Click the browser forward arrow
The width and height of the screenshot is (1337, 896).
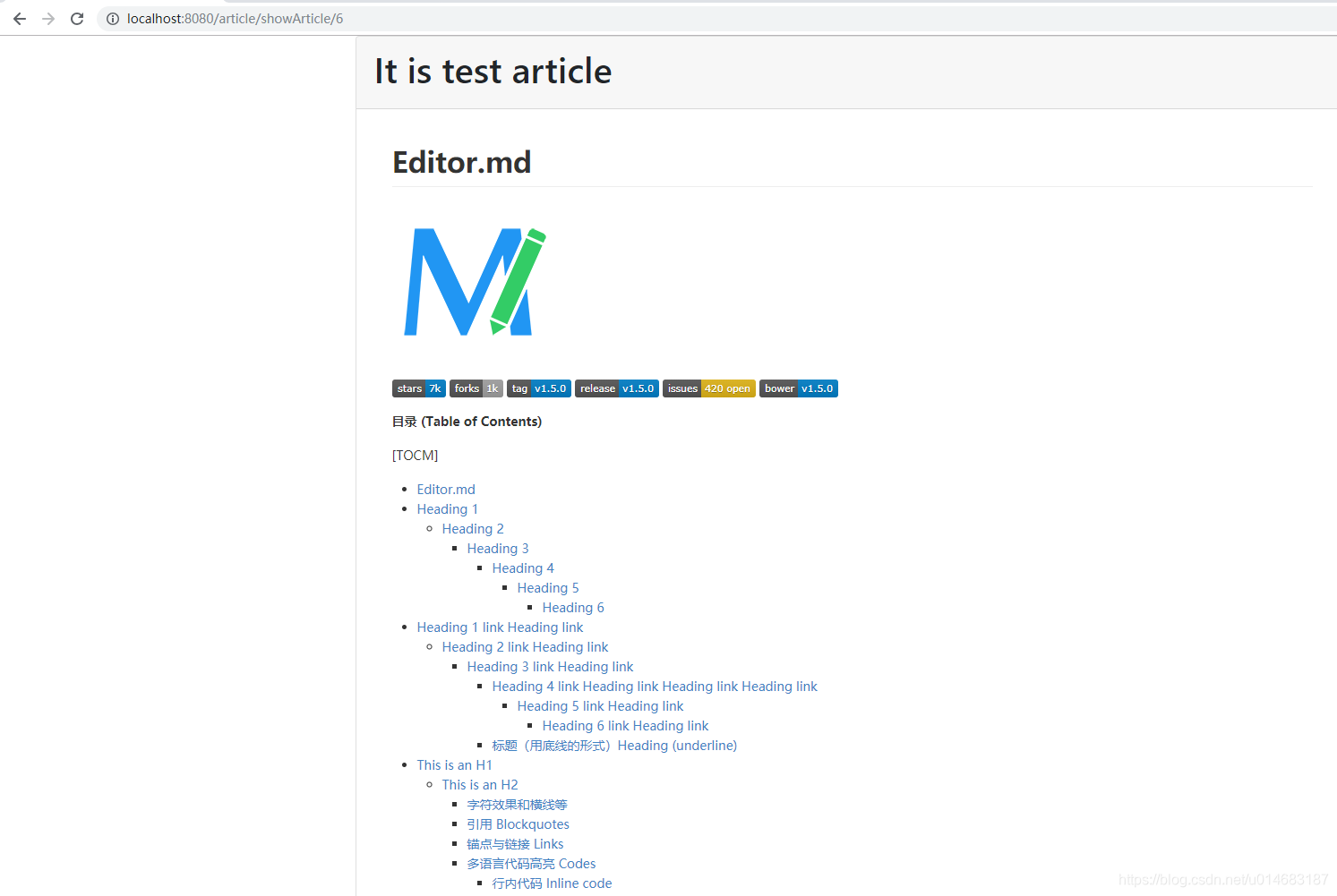48,18
